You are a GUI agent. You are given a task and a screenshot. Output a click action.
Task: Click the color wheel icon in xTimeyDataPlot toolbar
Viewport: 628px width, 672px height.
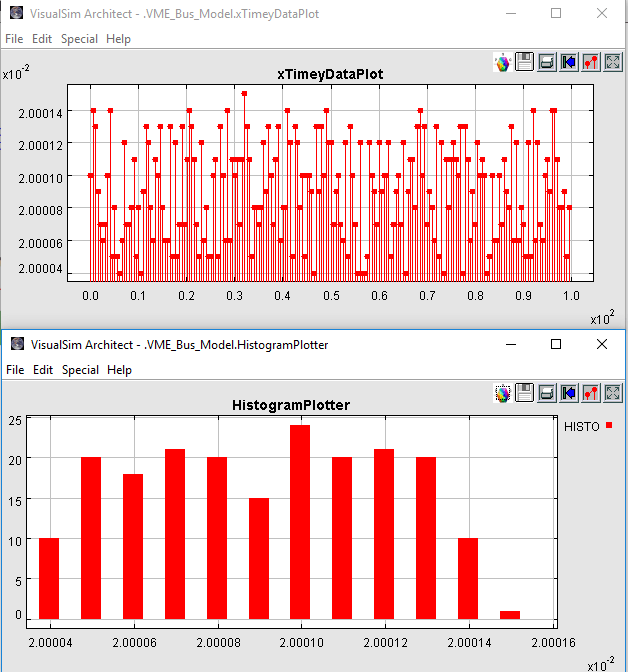point(503,63)
